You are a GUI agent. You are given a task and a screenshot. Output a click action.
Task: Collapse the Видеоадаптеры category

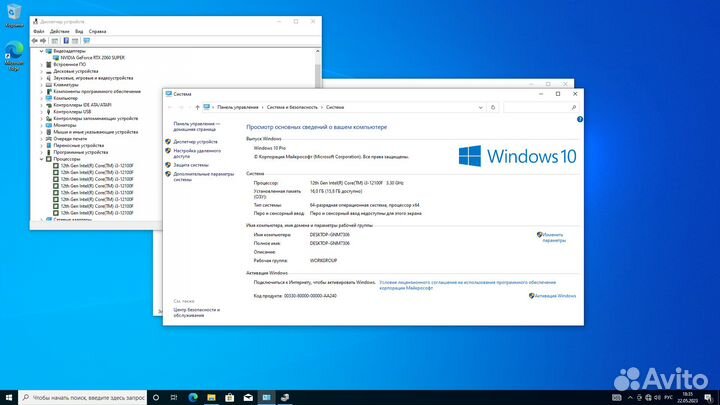[x=41, y=51]
